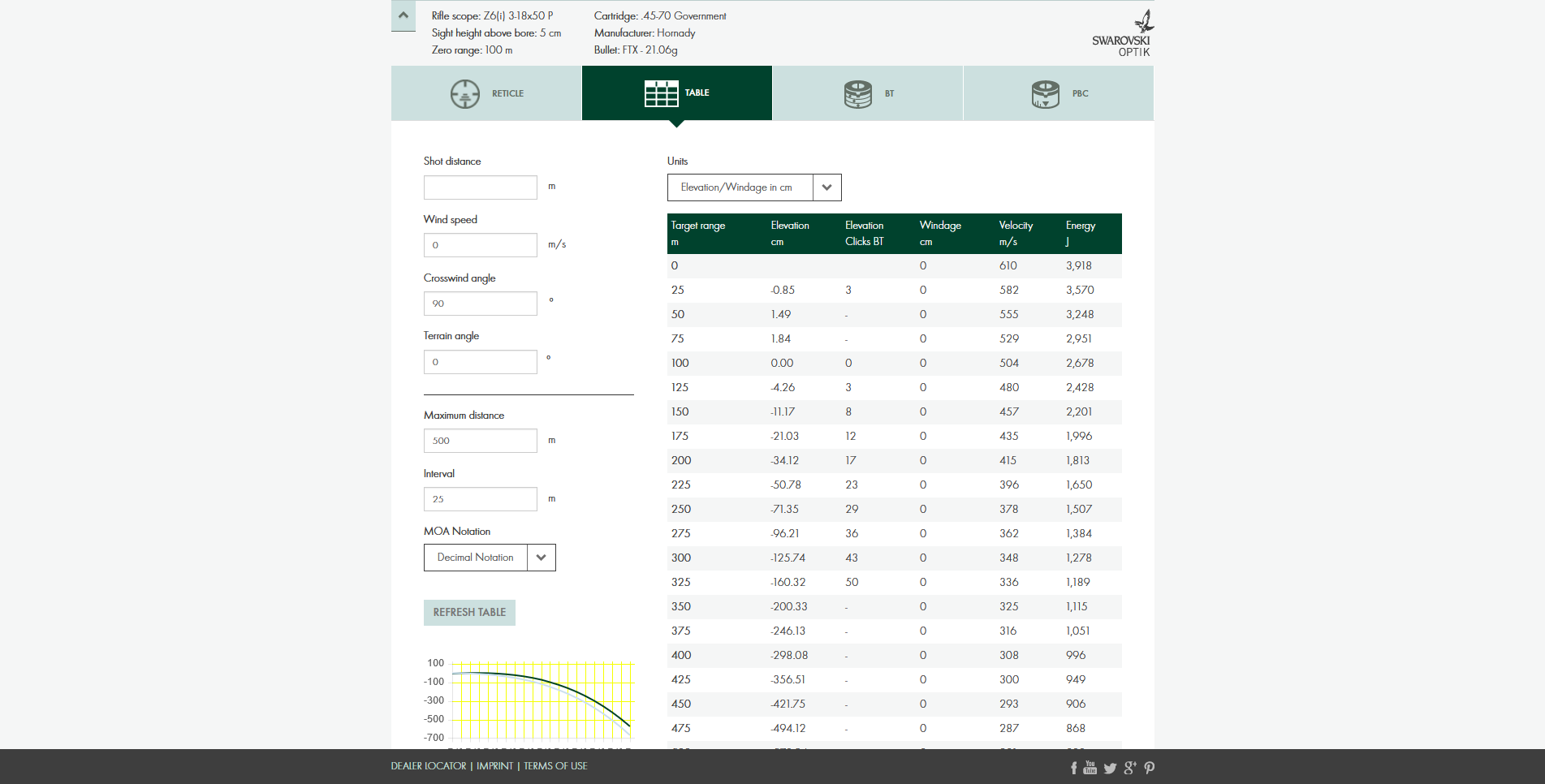Screen dimensions: 1545x784
Task: Click the BT ballistic turret icon
Action: point(857,94)
